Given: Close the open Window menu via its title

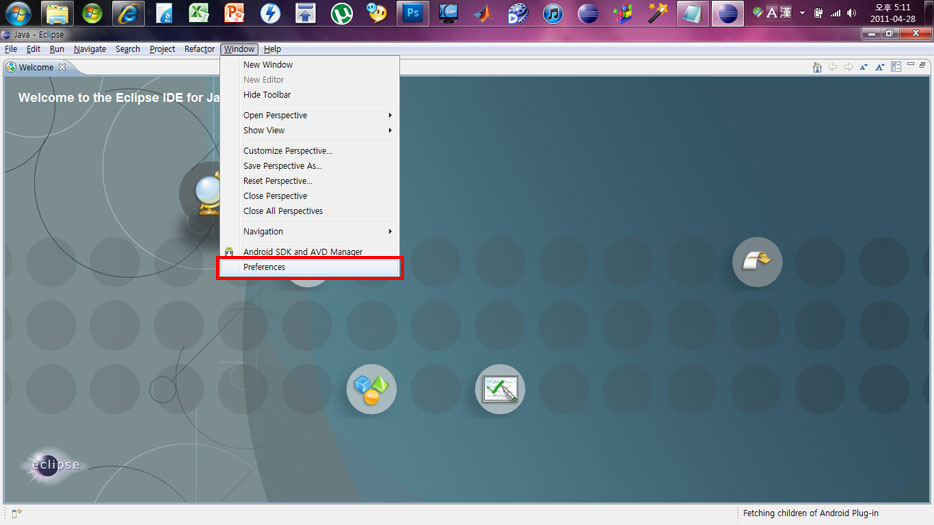Looking at the screenshot, I should (x=239, y=49).
